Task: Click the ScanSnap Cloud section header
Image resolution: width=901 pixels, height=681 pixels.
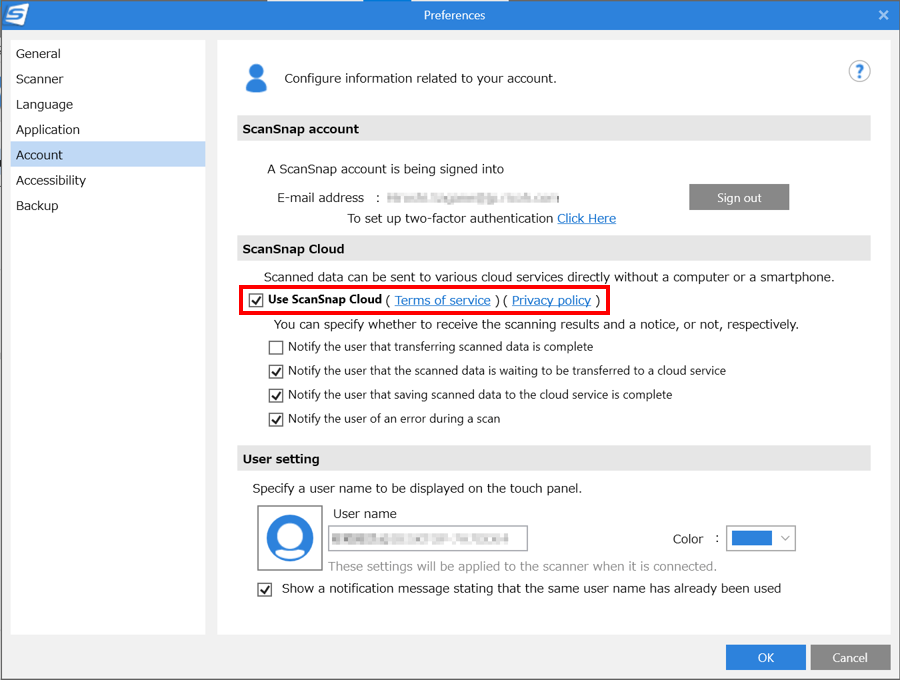Action: [x=554, y=248]
